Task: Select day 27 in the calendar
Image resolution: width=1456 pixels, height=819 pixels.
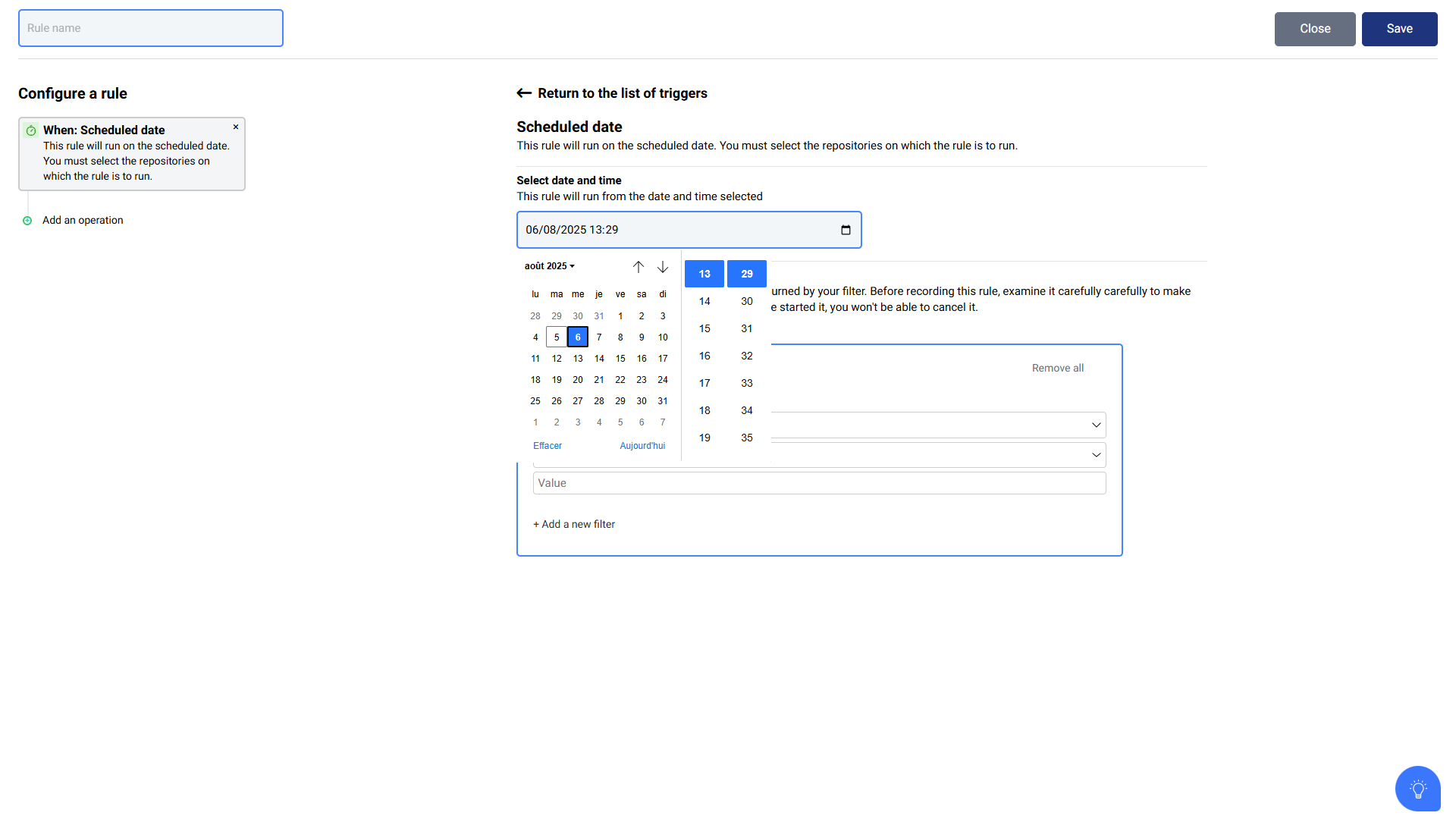Action: [578, 401]
